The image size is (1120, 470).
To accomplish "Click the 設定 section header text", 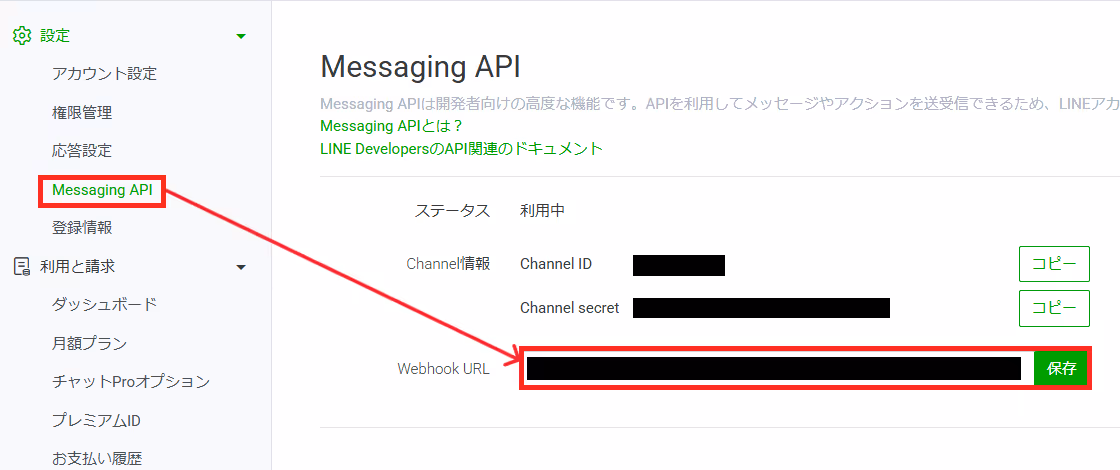I will coord(55,36).
